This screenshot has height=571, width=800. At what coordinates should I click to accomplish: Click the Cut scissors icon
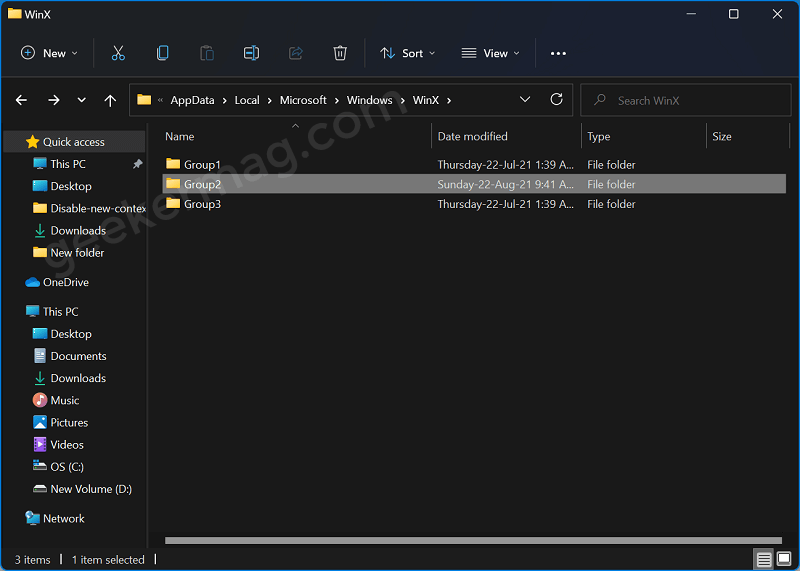pos(118,53)
